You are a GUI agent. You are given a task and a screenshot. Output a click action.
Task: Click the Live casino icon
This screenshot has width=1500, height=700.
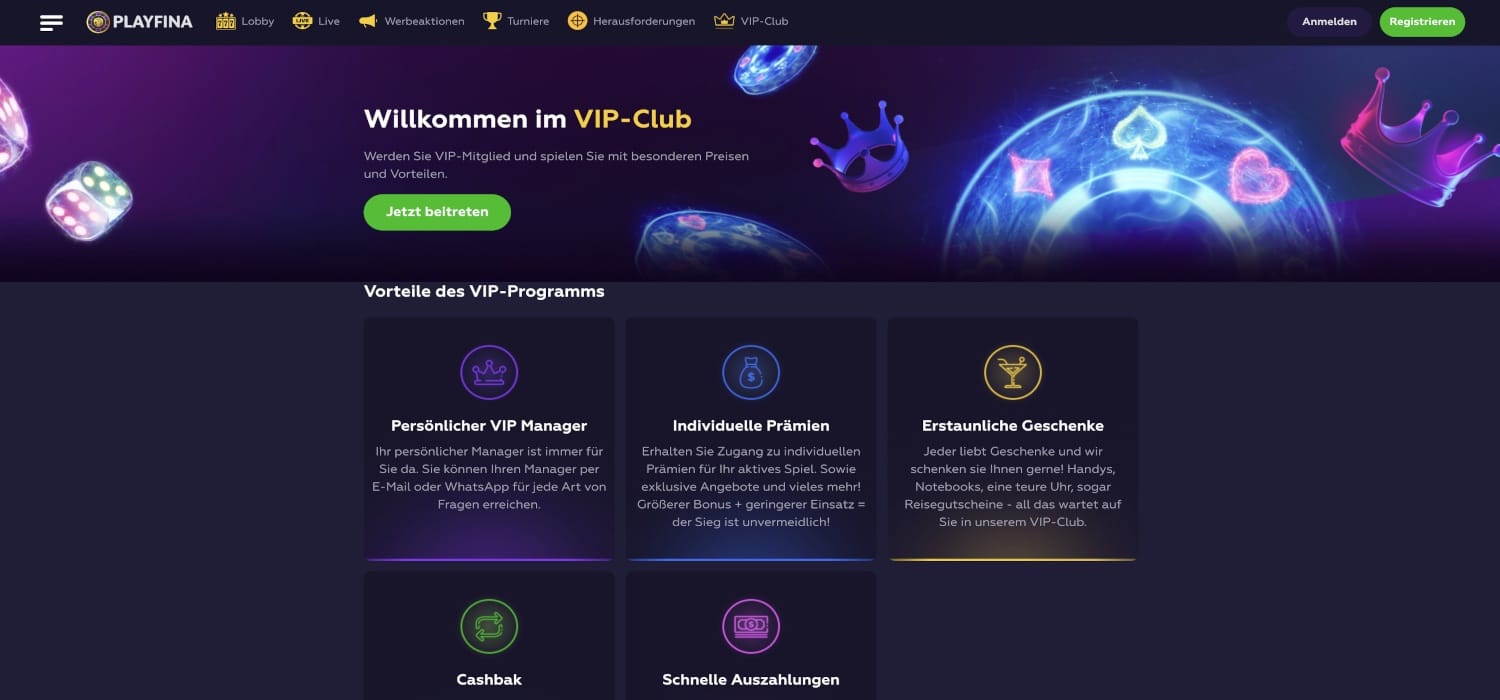click(x=302, y=21)
